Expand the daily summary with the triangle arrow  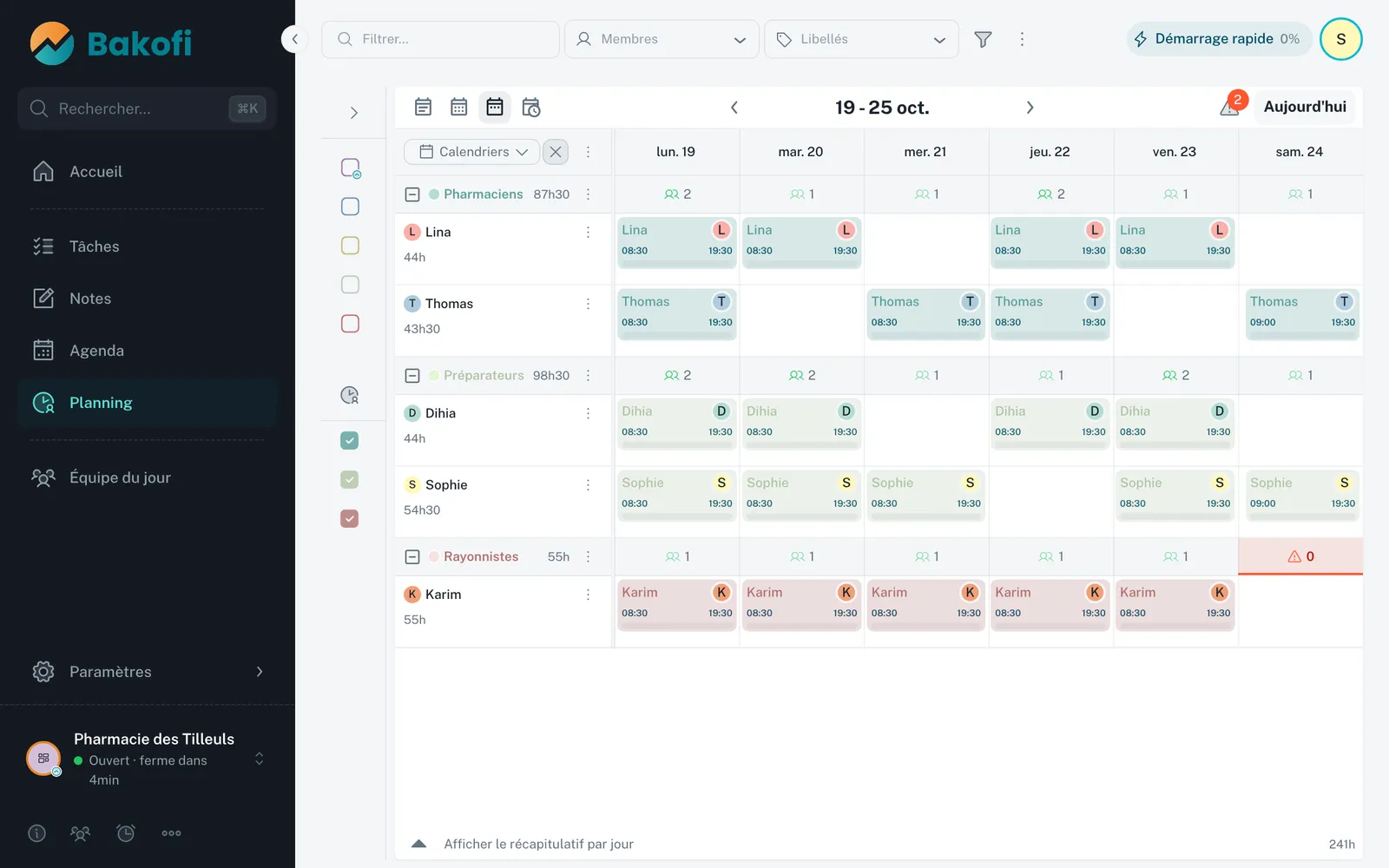(418, 844)
